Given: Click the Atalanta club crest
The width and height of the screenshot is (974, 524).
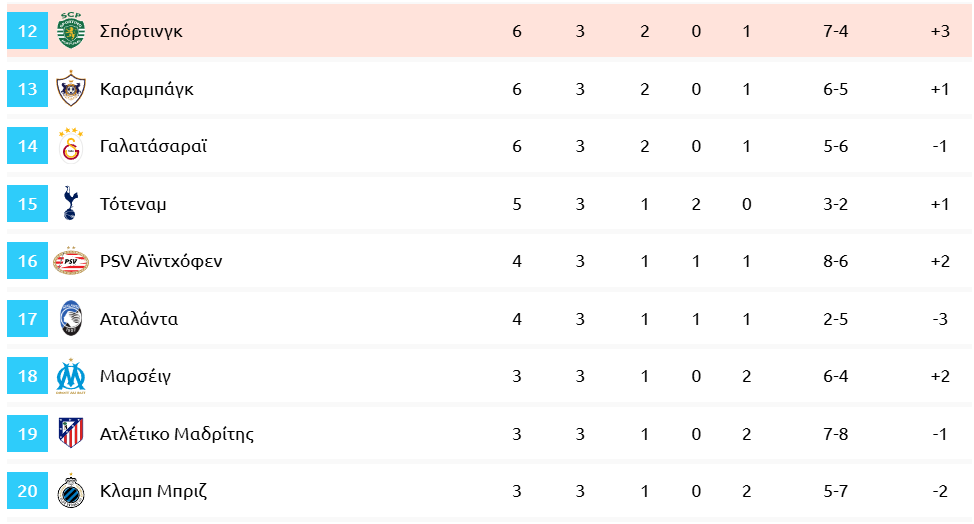Looking at the screenshot, I should coord(70,319).
